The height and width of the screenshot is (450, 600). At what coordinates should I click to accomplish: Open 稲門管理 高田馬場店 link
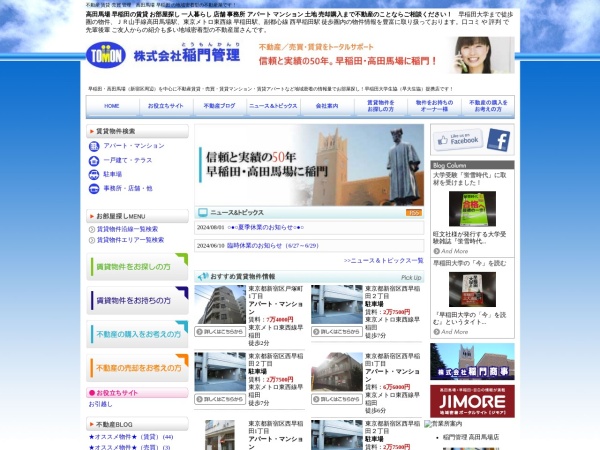(471, 437)
